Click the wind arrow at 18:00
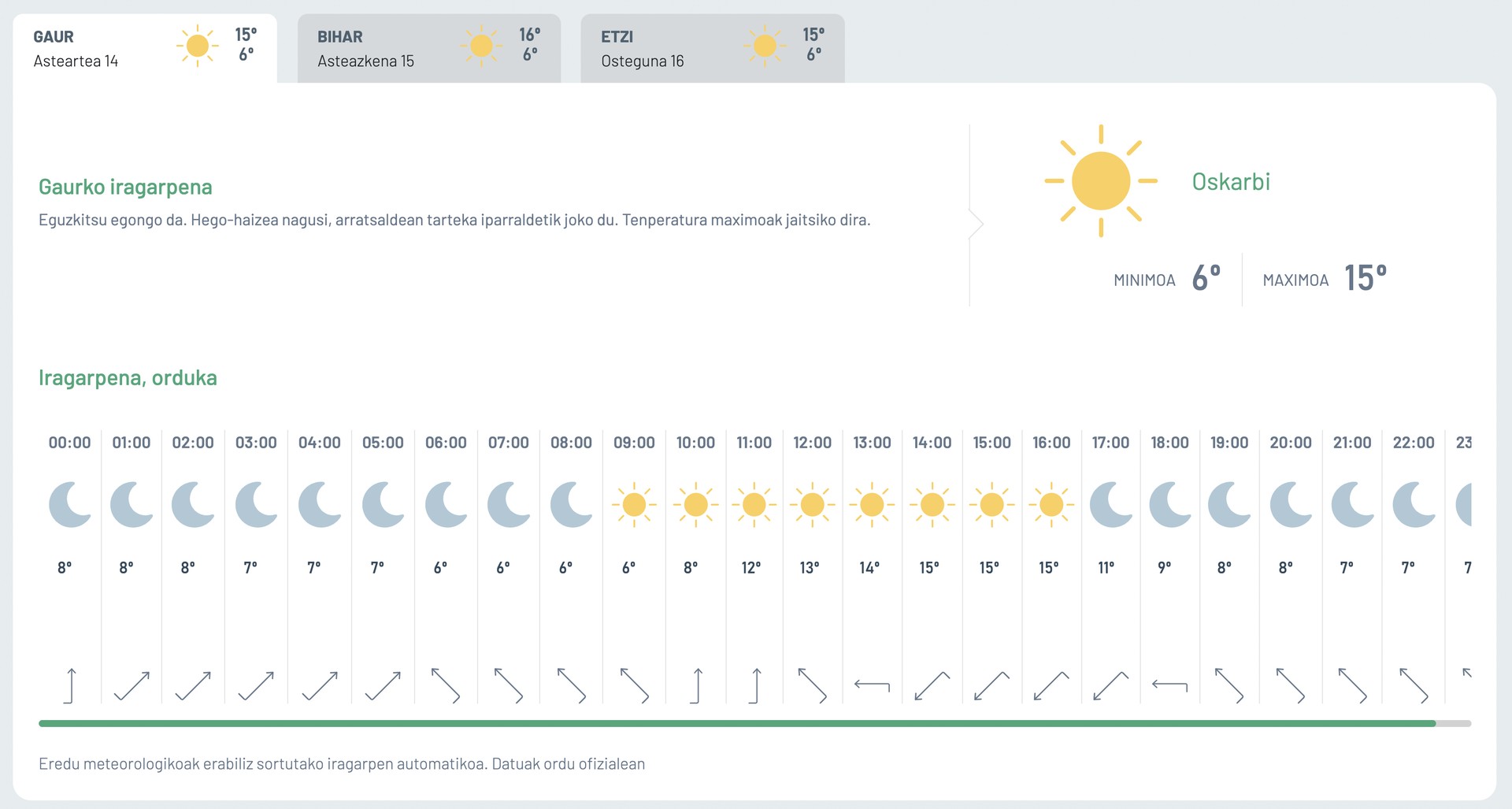The height and width of the screenshot is (809, 1512). point(1170,686)
